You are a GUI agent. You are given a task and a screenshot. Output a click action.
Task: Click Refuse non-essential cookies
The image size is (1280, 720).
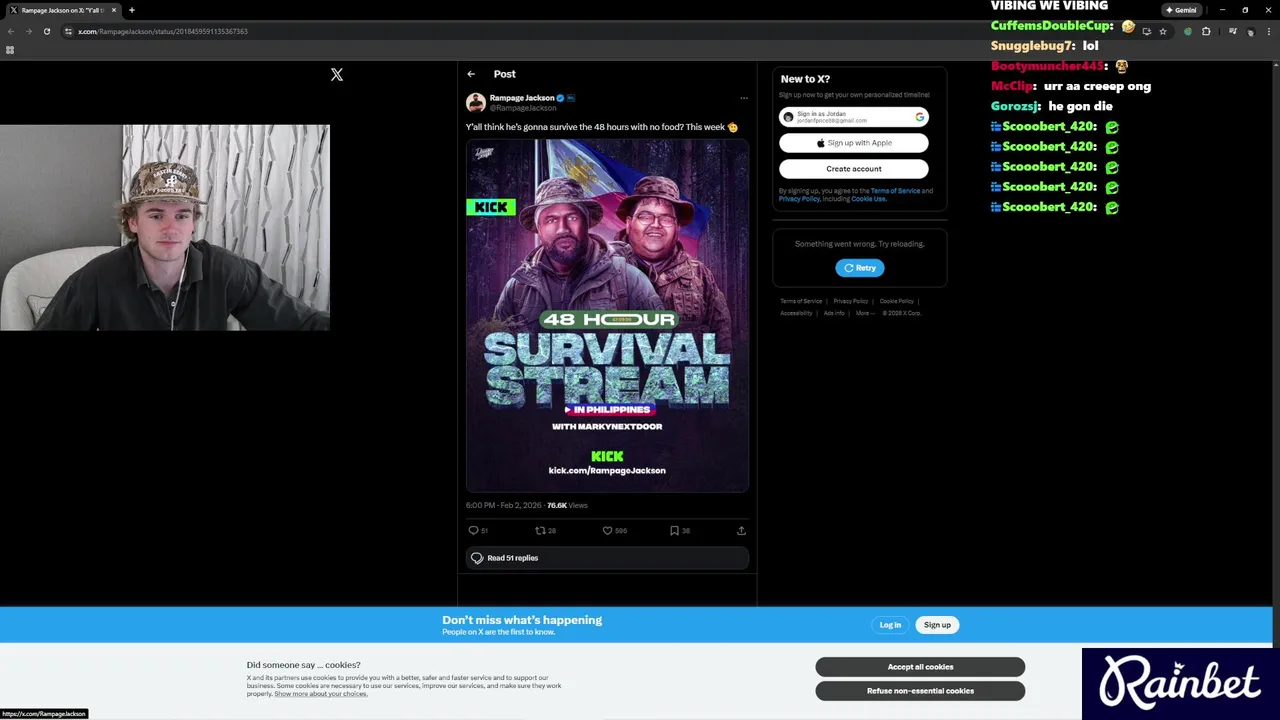920,691
